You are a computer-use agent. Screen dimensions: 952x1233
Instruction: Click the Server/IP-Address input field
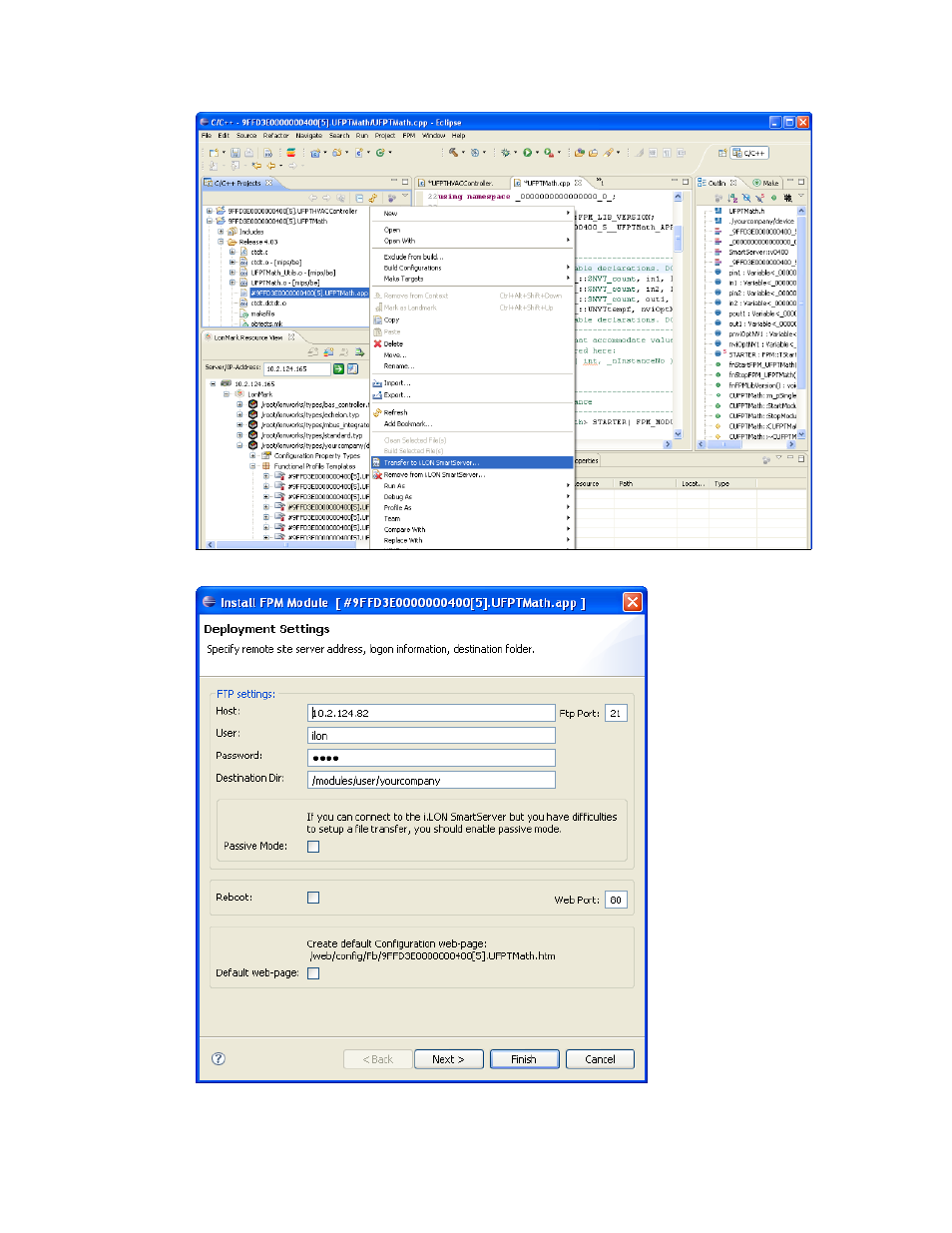pyautogui.click(x=296, y=368)
